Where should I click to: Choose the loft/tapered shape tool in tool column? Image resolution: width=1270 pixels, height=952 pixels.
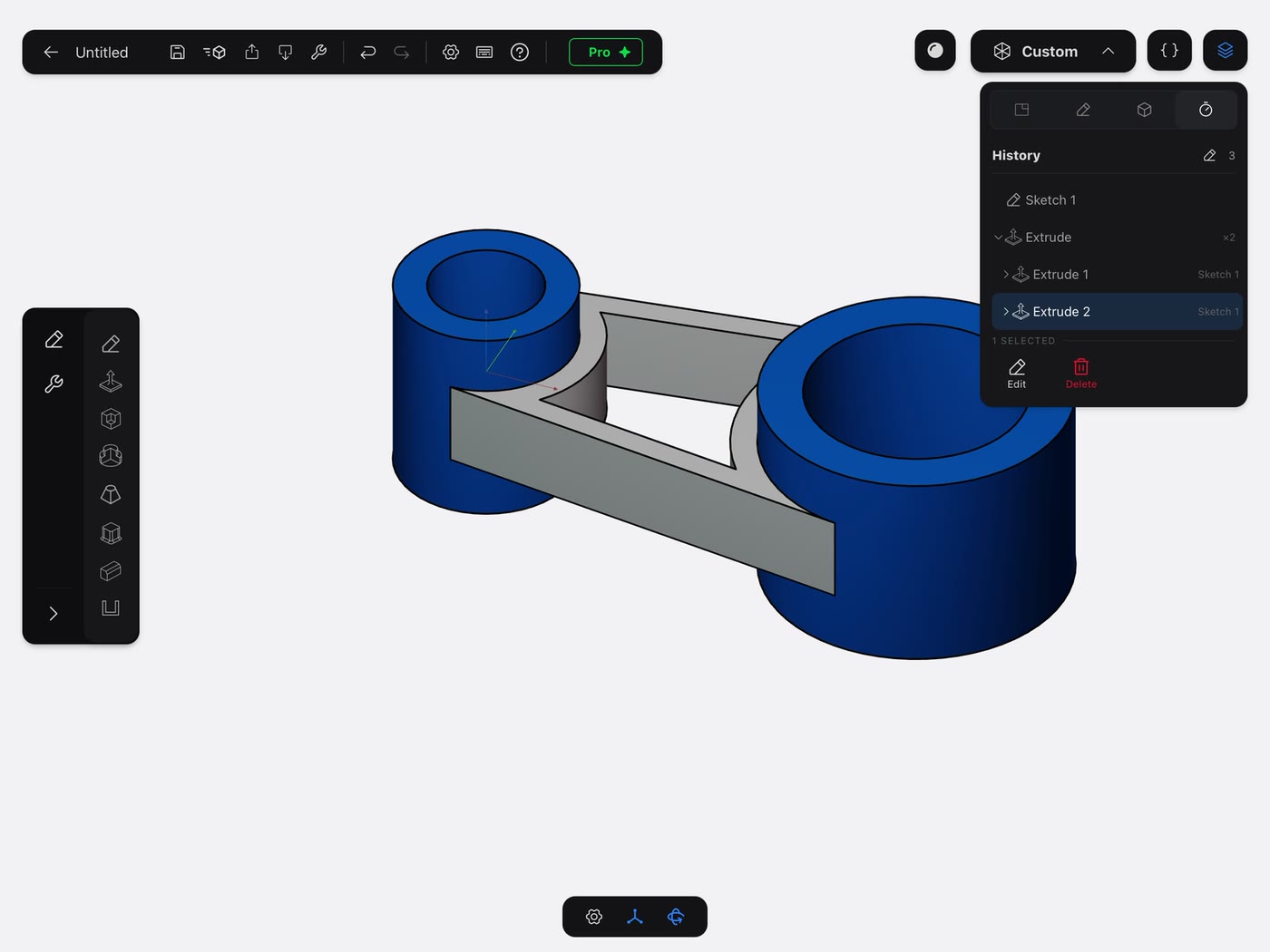[x=111, y=494]
